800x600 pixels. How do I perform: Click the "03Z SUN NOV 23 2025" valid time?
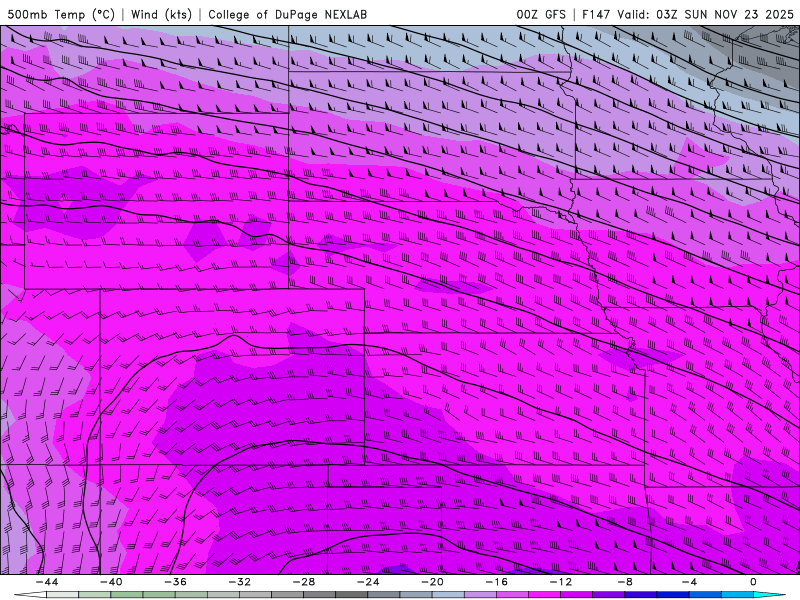coord(725,14)
